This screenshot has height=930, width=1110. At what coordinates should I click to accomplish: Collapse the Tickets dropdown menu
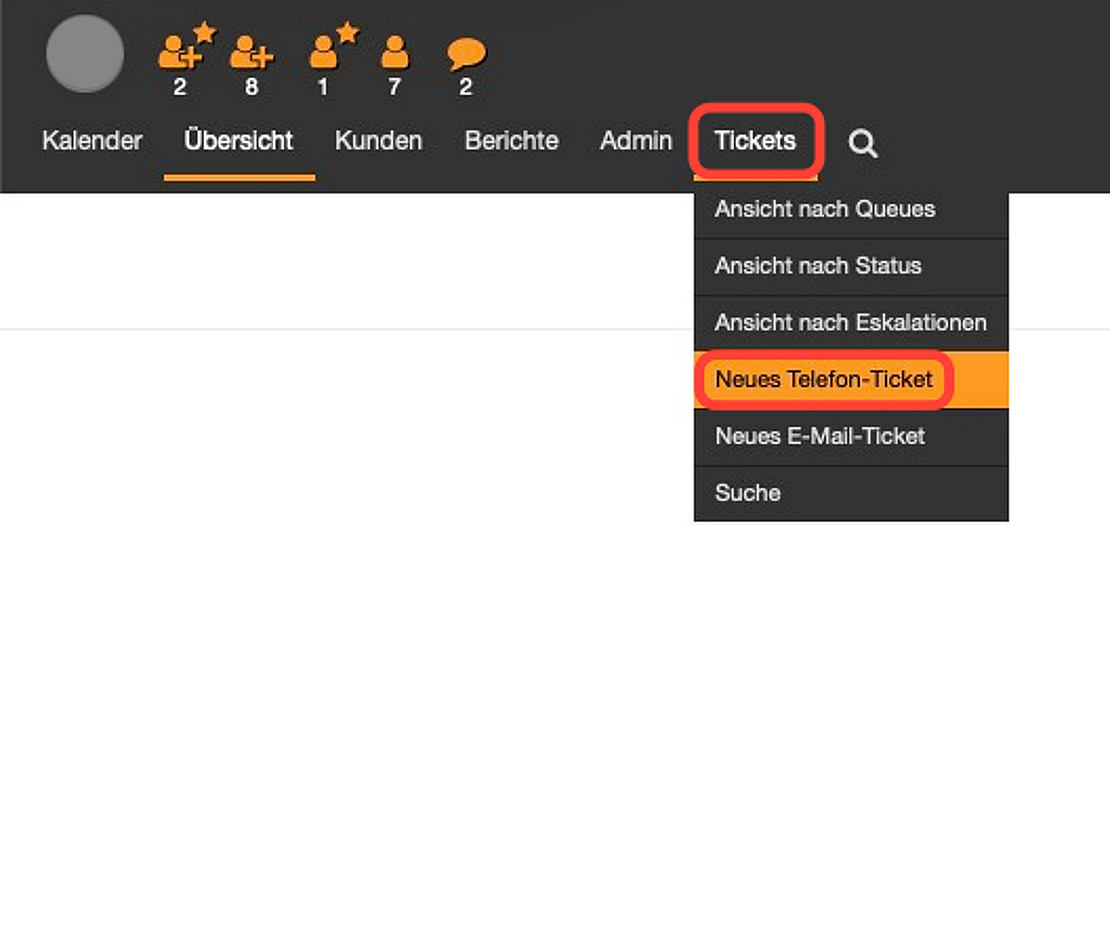pyautogui.click(x=755, y=141)
